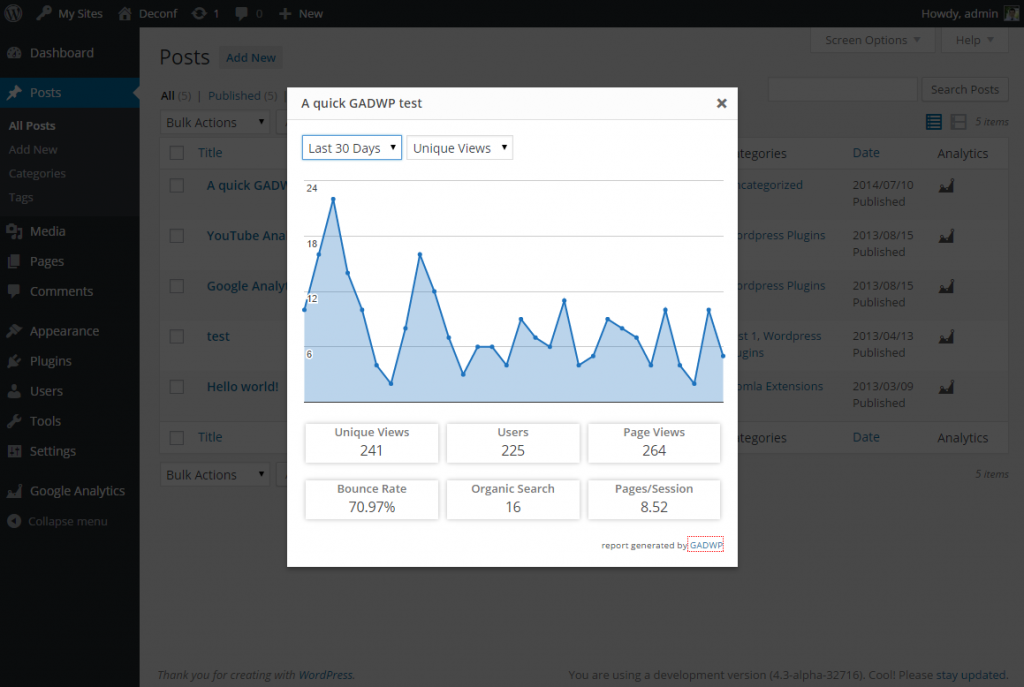Open the post titled test

[218, 336]
